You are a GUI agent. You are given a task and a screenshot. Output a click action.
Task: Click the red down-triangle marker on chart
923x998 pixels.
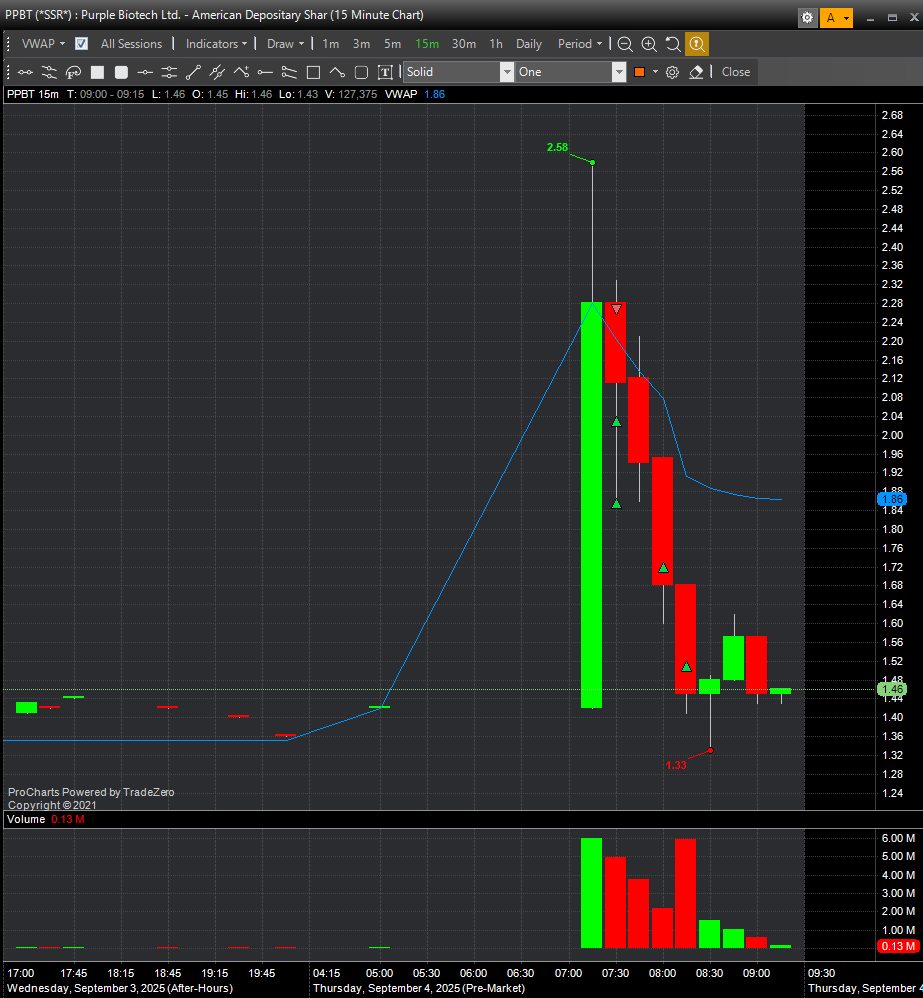pyautogui.click(x=616, y=309)
